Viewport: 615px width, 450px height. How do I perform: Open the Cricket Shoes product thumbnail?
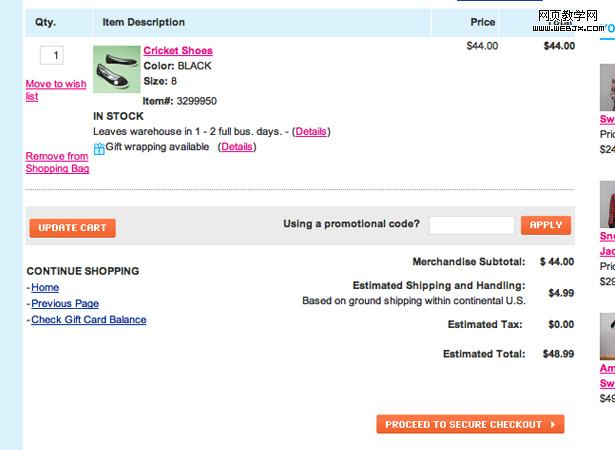point(115,70)
